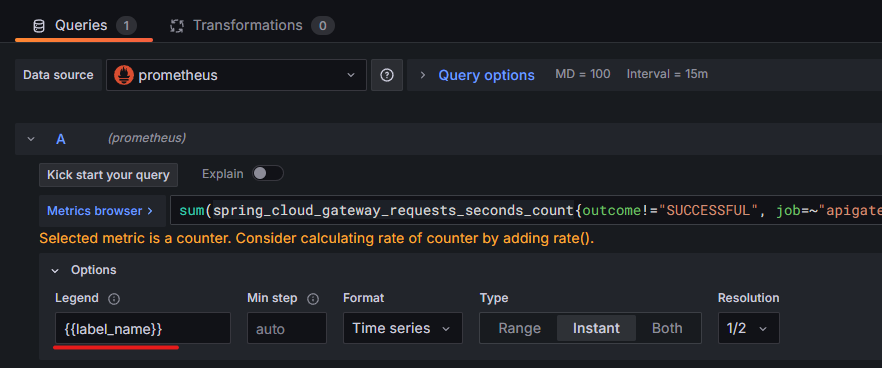The height and width of the screenshot is (368, 882).
Task: Click the Min step info icon
Action: tap(313, 299)
